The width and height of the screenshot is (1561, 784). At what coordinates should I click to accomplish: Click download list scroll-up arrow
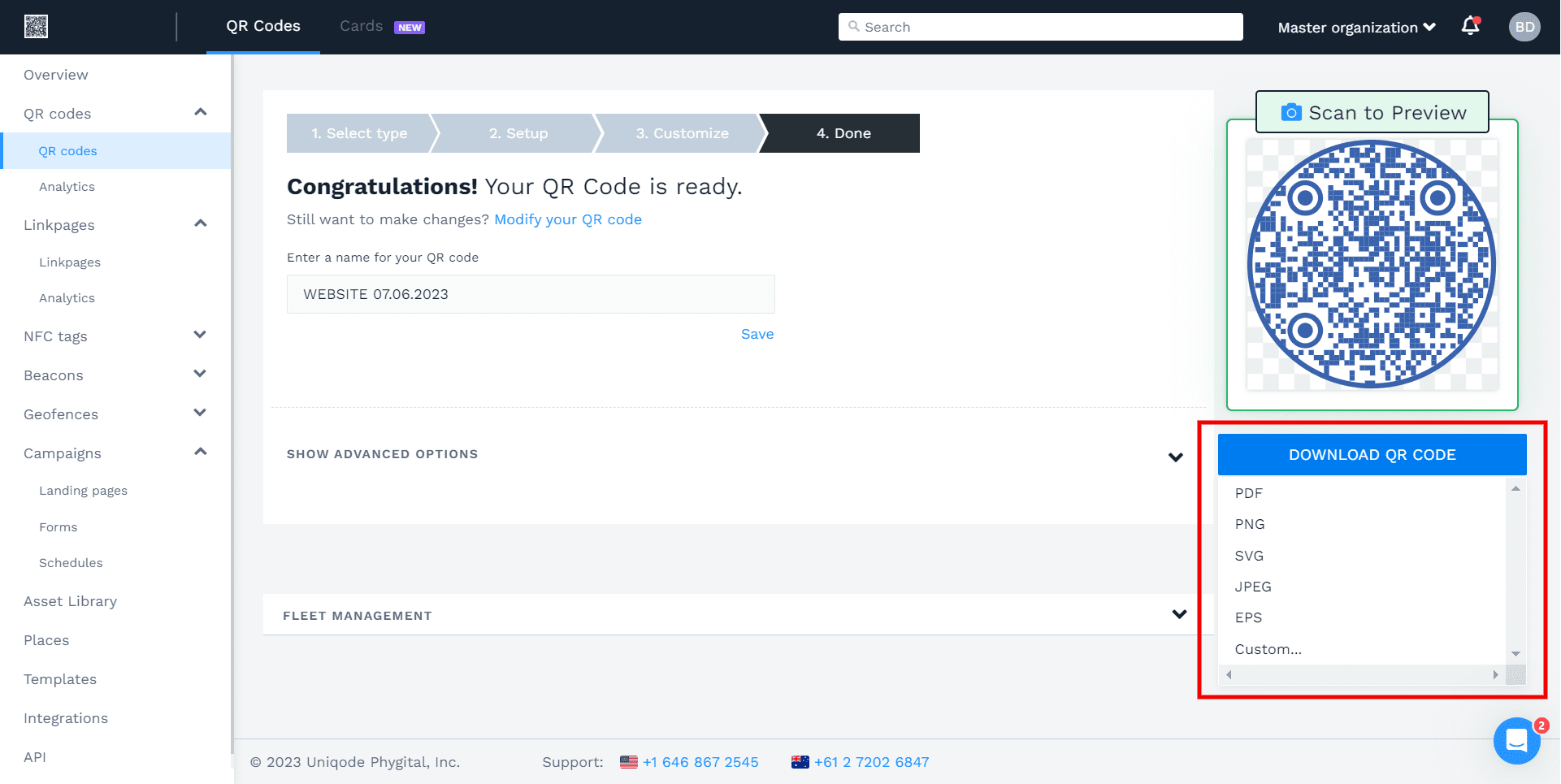coord(1515,488)
